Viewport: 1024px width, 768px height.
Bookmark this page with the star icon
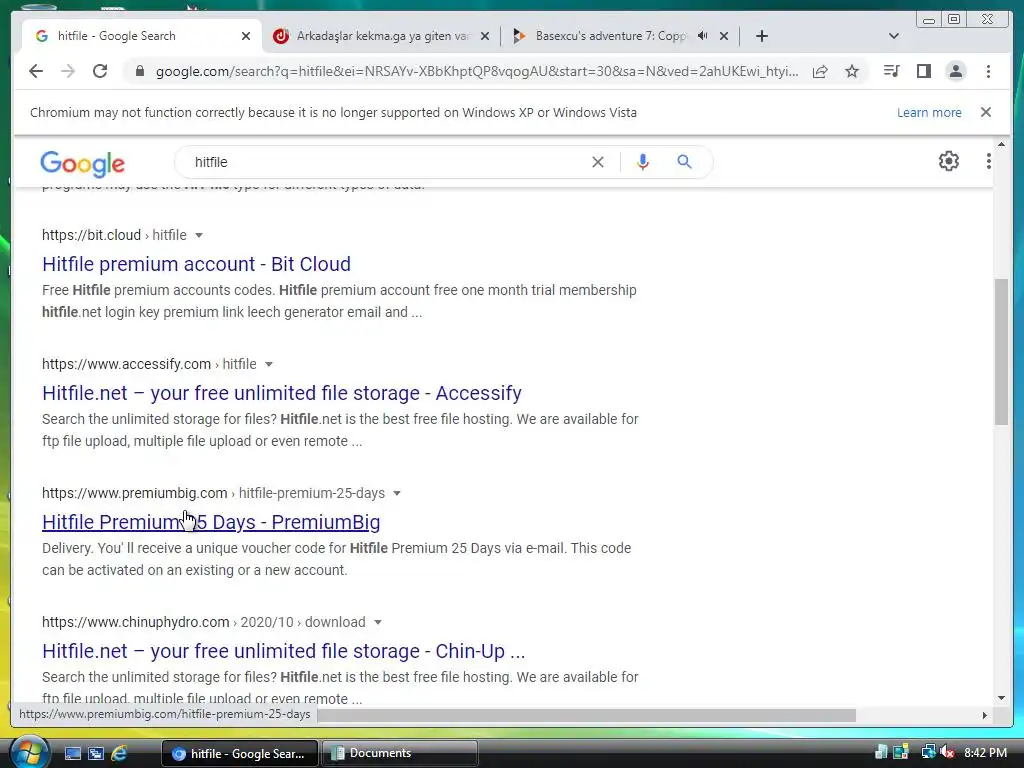pyautogui.click(x=852, y=71)
